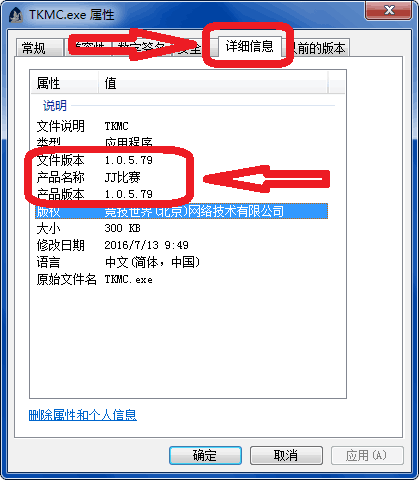The width and height of the screenshot is (419, 480).
Task: Click the 说明 group header
Action: pos(55,106)
